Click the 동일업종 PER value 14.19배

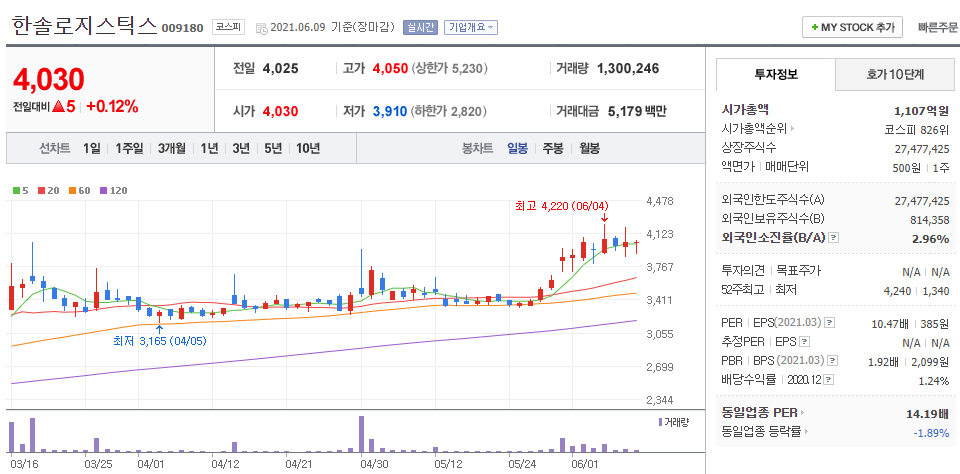pyautogui.click(x=928, y=413)
